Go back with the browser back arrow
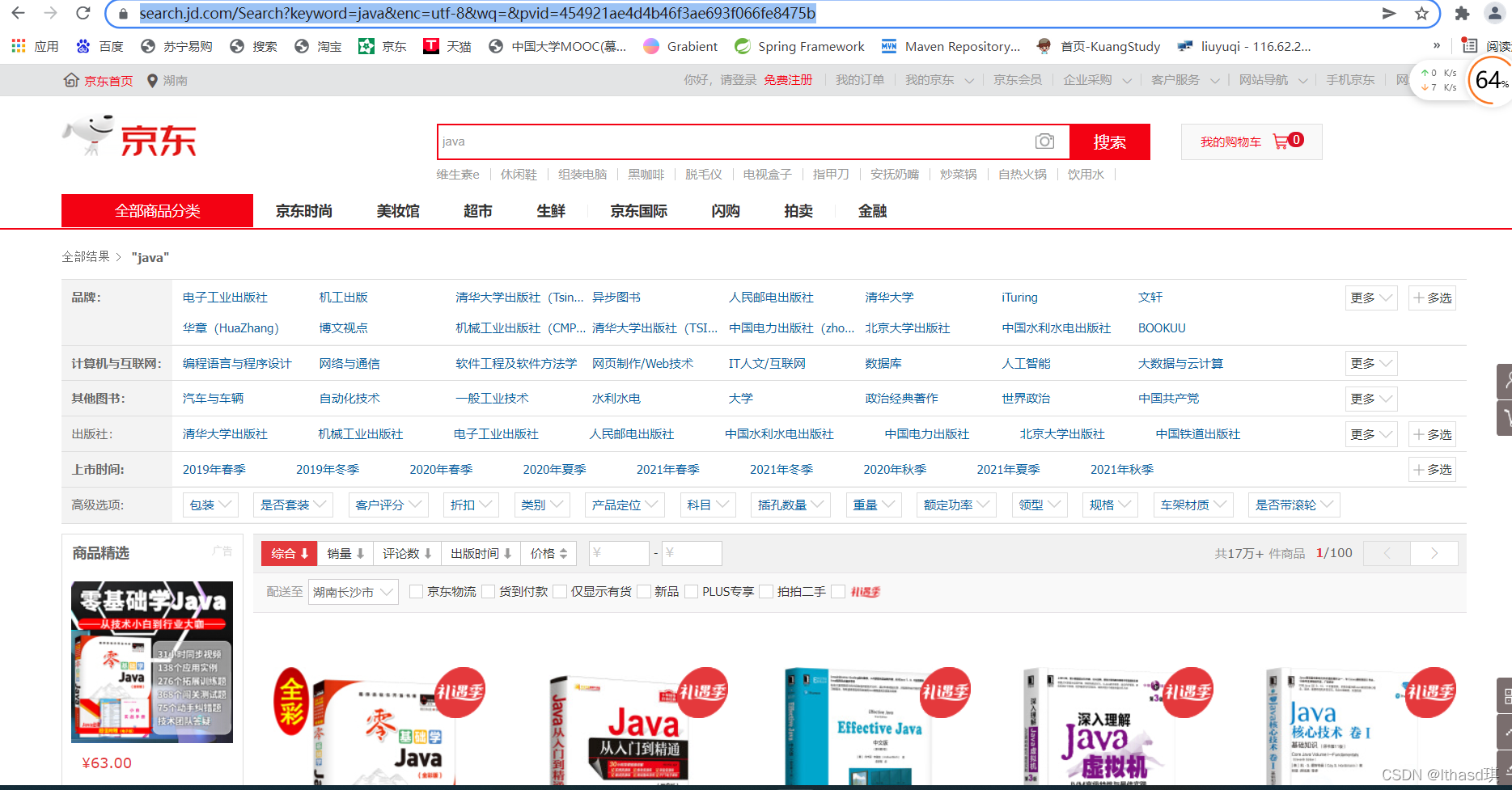The image size is (1512, 790). [x=18, y=14]
